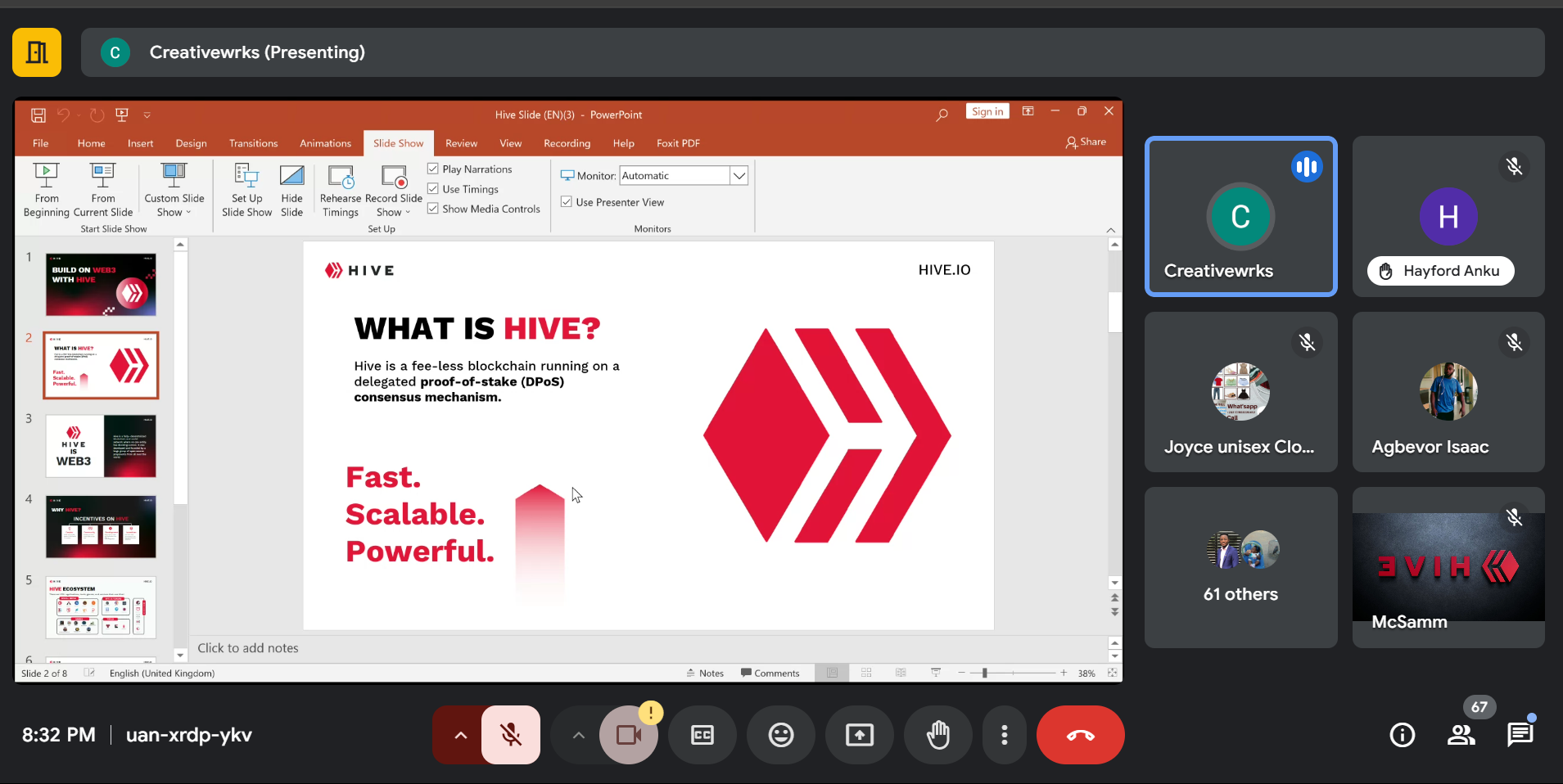Click the Redo icon in quick access toolbar
Viewport: 1563px width, 784px height.
pyautogui.click(x=97, y=115)
